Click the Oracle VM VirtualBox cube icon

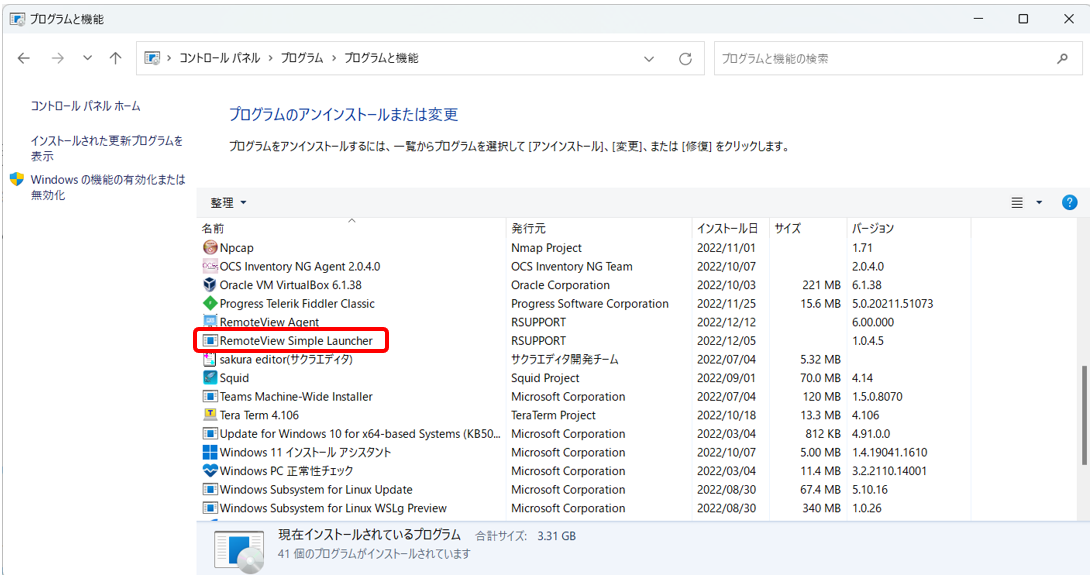[x=209, y=285]
